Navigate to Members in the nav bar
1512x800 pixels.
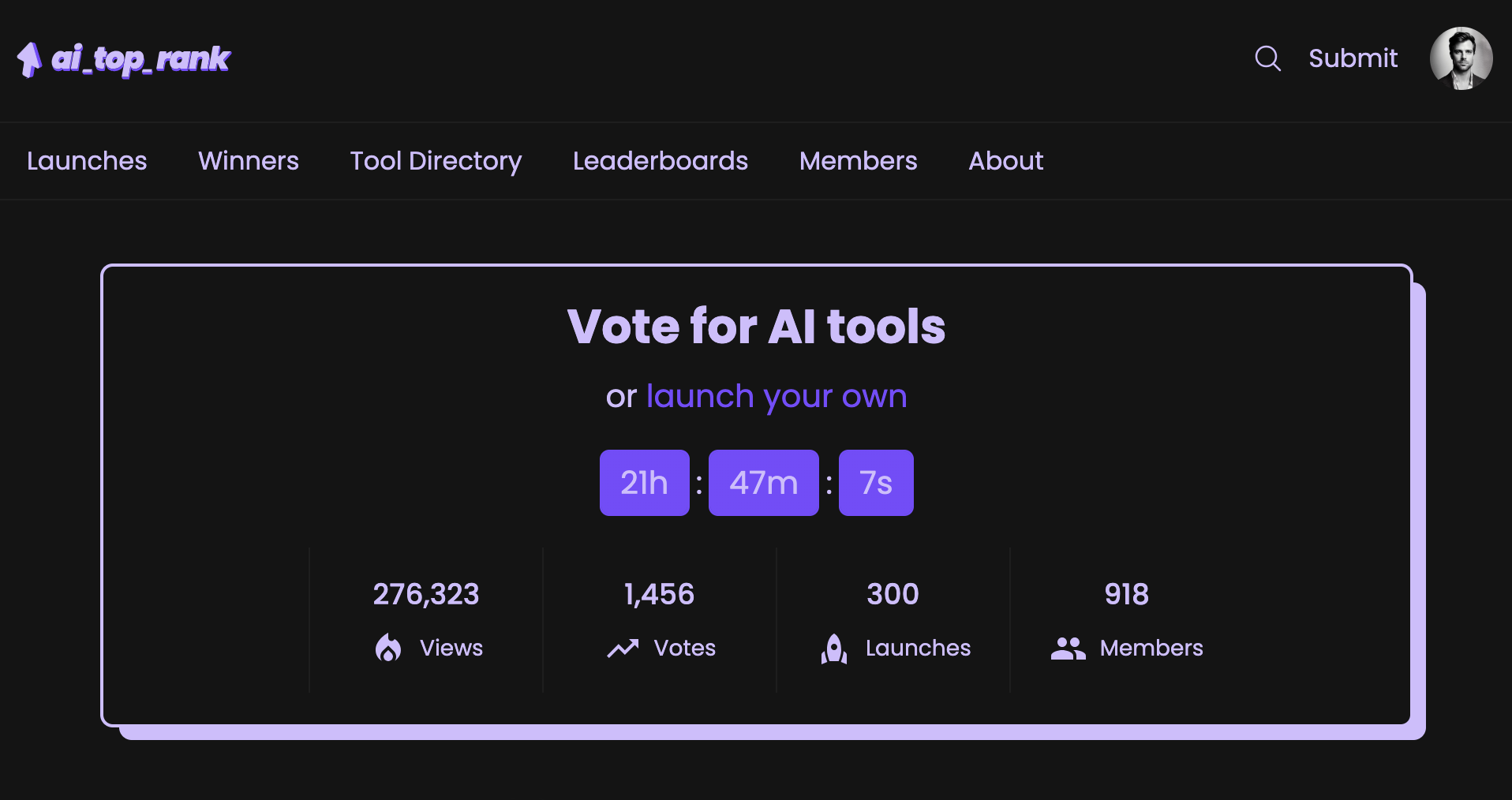pyautogui.click(x=858, y=161)
